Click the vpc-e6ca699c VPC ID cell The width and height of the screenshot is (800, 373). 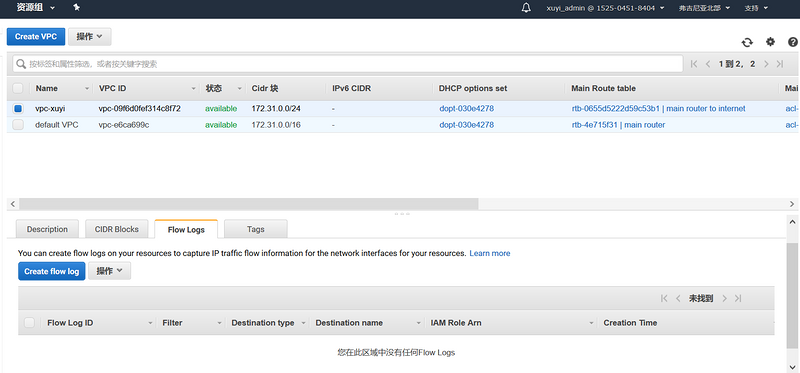click(124, 125)
